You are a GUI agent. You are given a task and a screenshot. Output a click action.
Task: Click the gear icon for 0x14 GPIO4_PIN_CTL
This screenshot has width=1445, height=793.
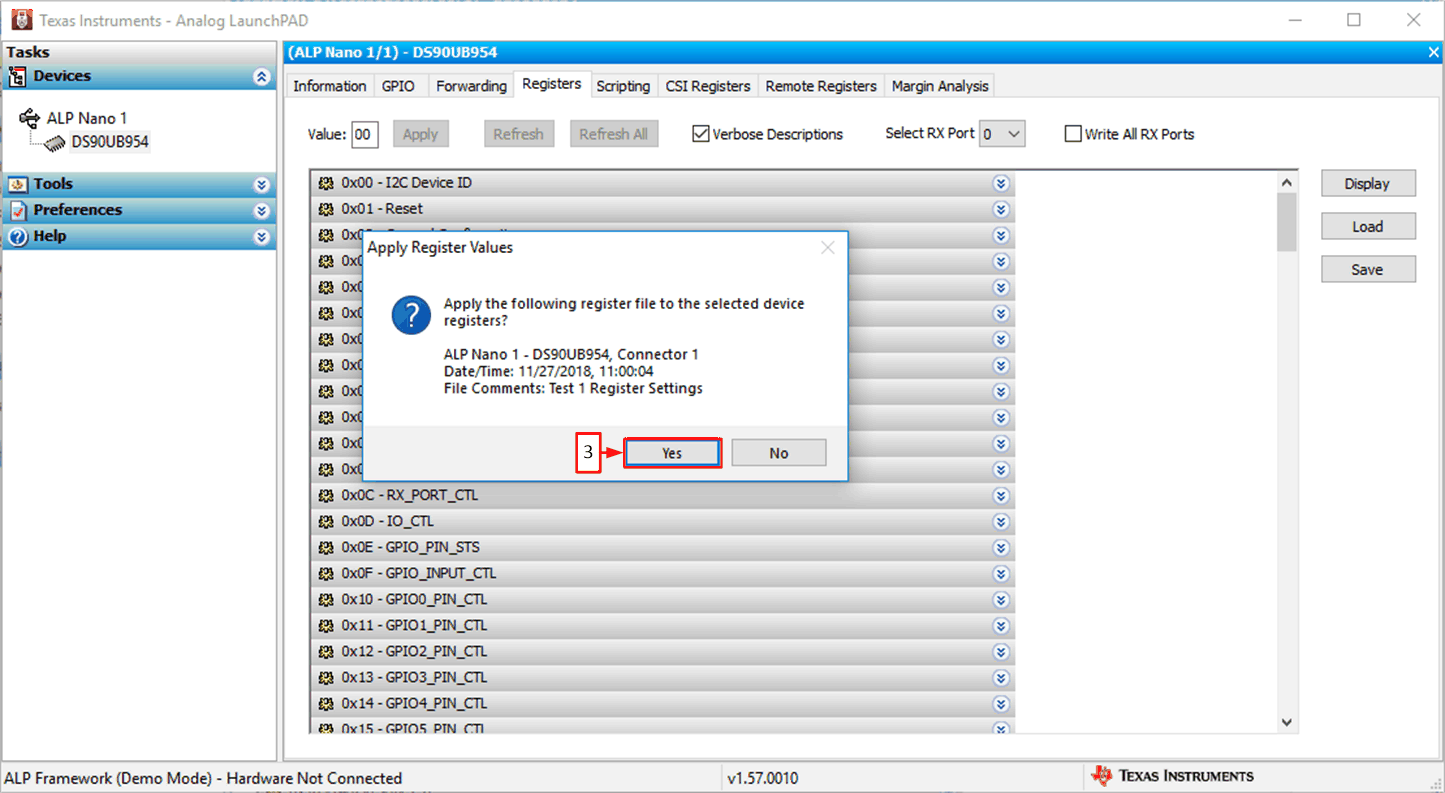325,703
